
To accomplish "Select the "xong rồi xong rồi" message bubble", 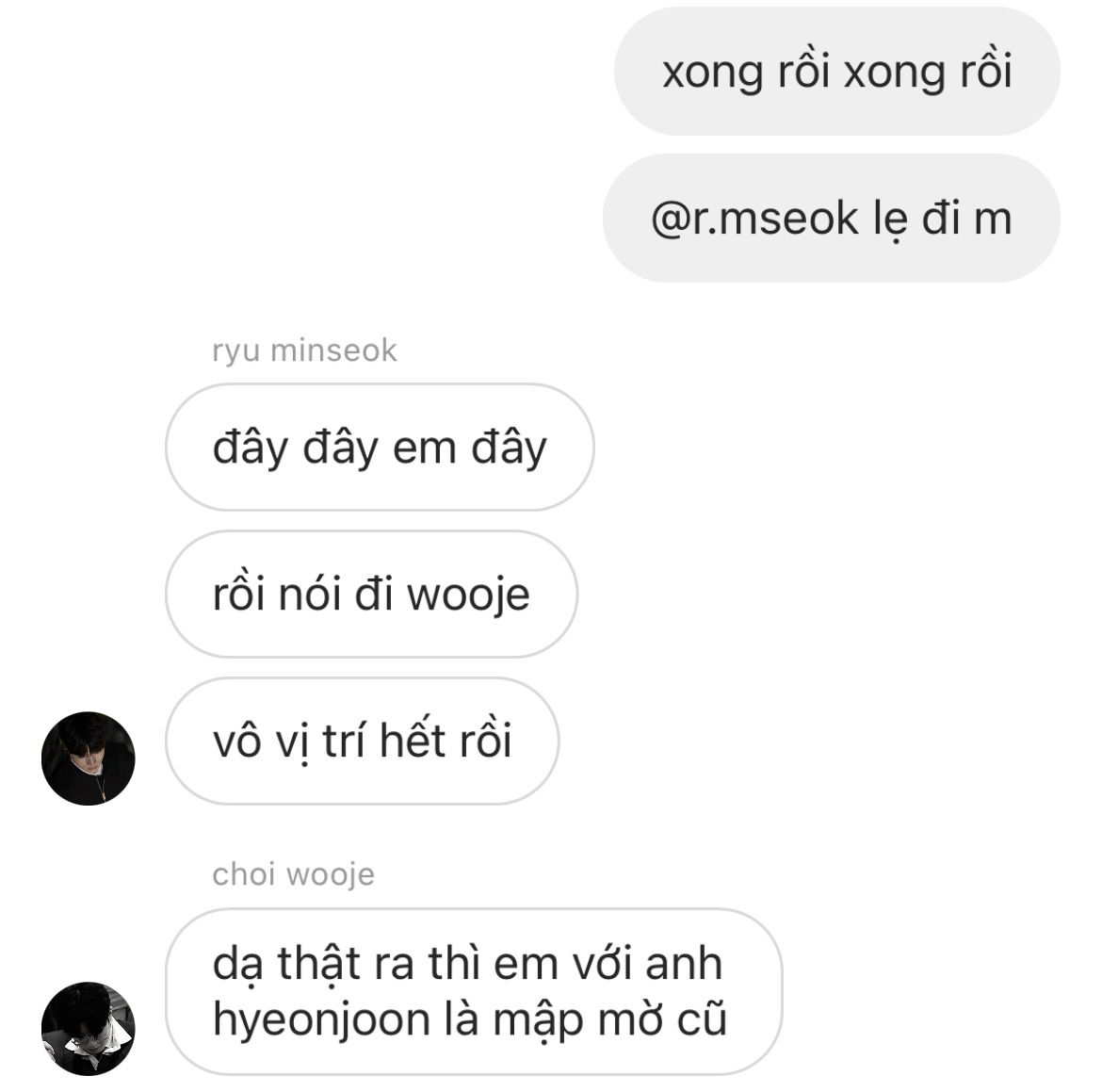I will pyautogui.click(x=837, y=71).
